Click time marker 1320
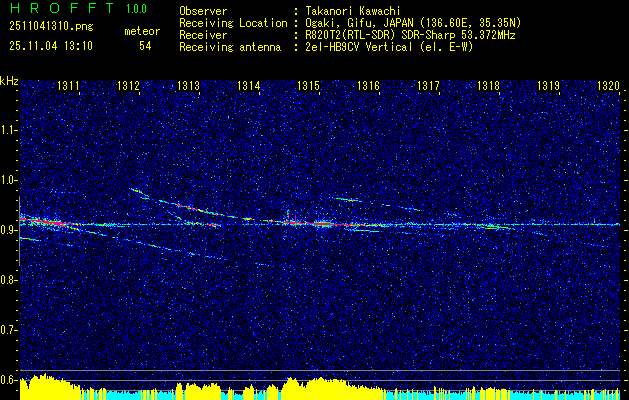Viewport: 629px width, 400px height. [x=609, y=85]
